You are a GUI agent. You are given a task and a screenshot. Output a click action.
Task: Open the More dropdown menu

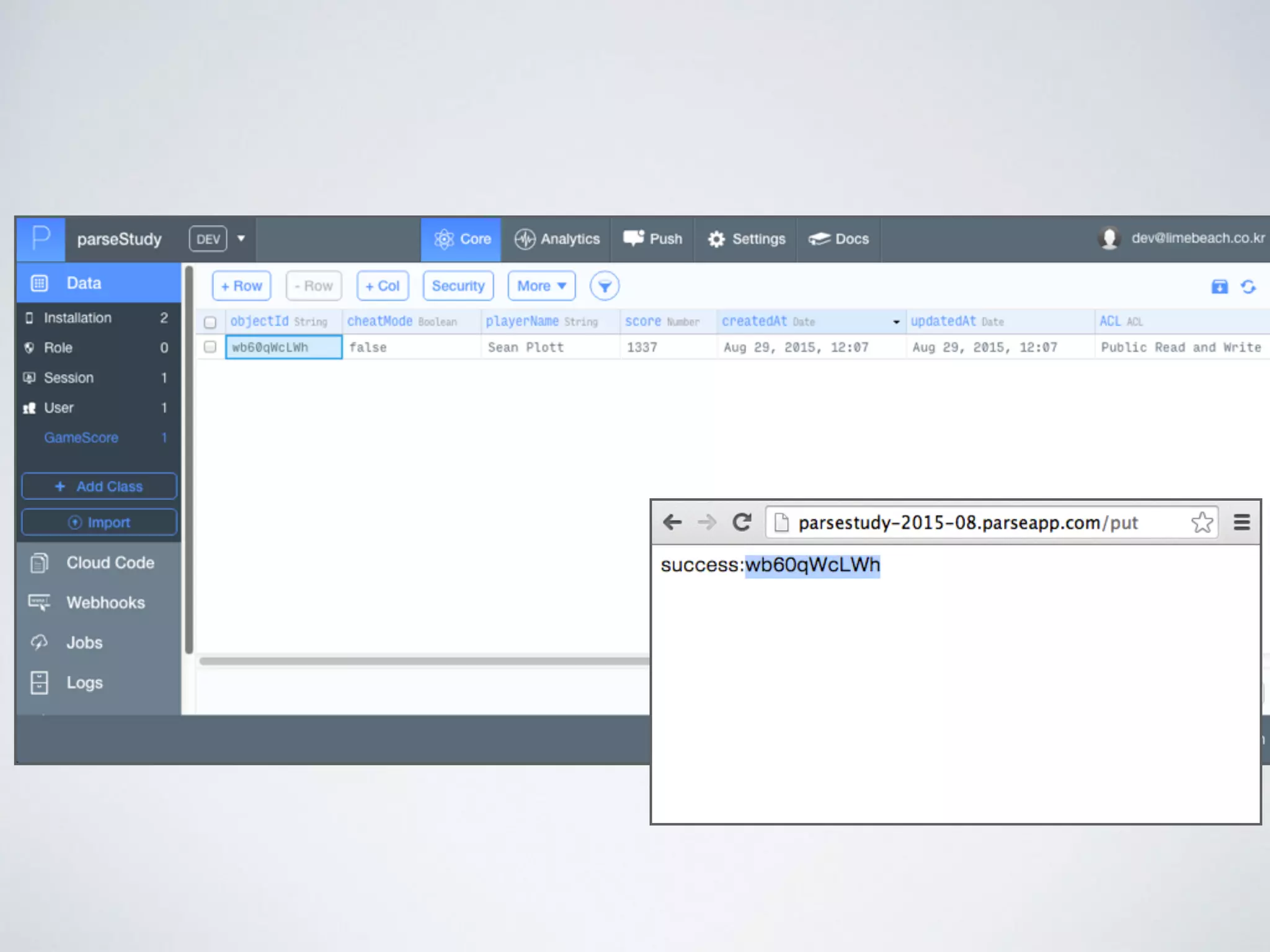541,286
